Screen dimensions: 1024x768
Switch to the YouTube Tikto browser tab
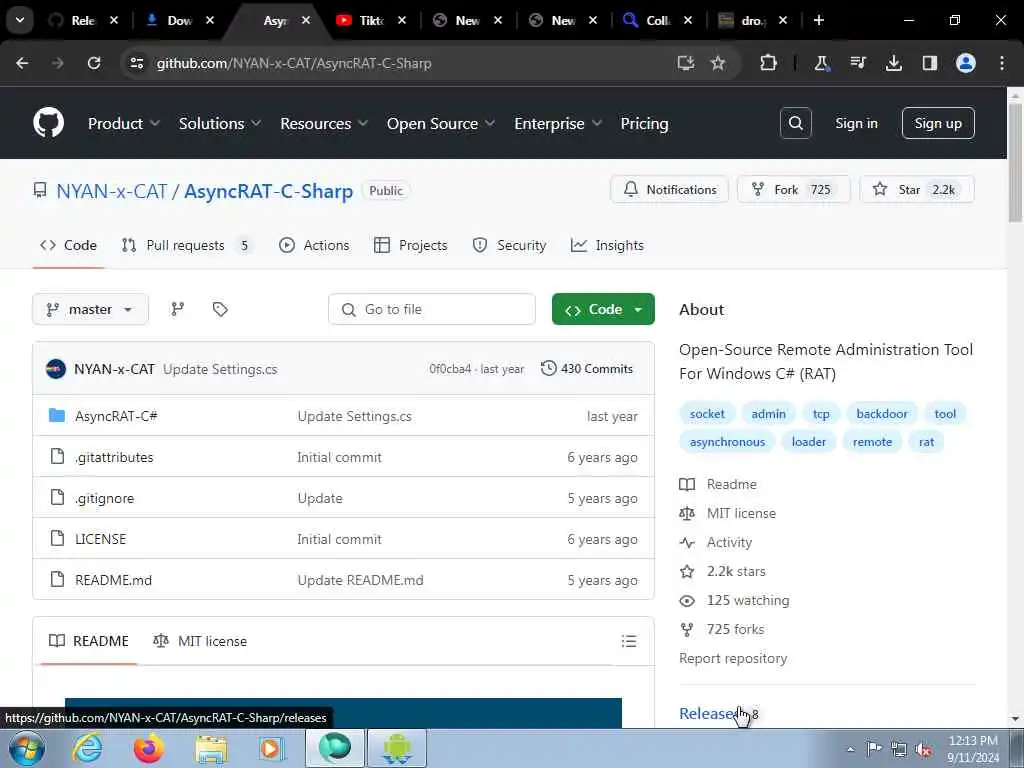click(x=371, y=20)
